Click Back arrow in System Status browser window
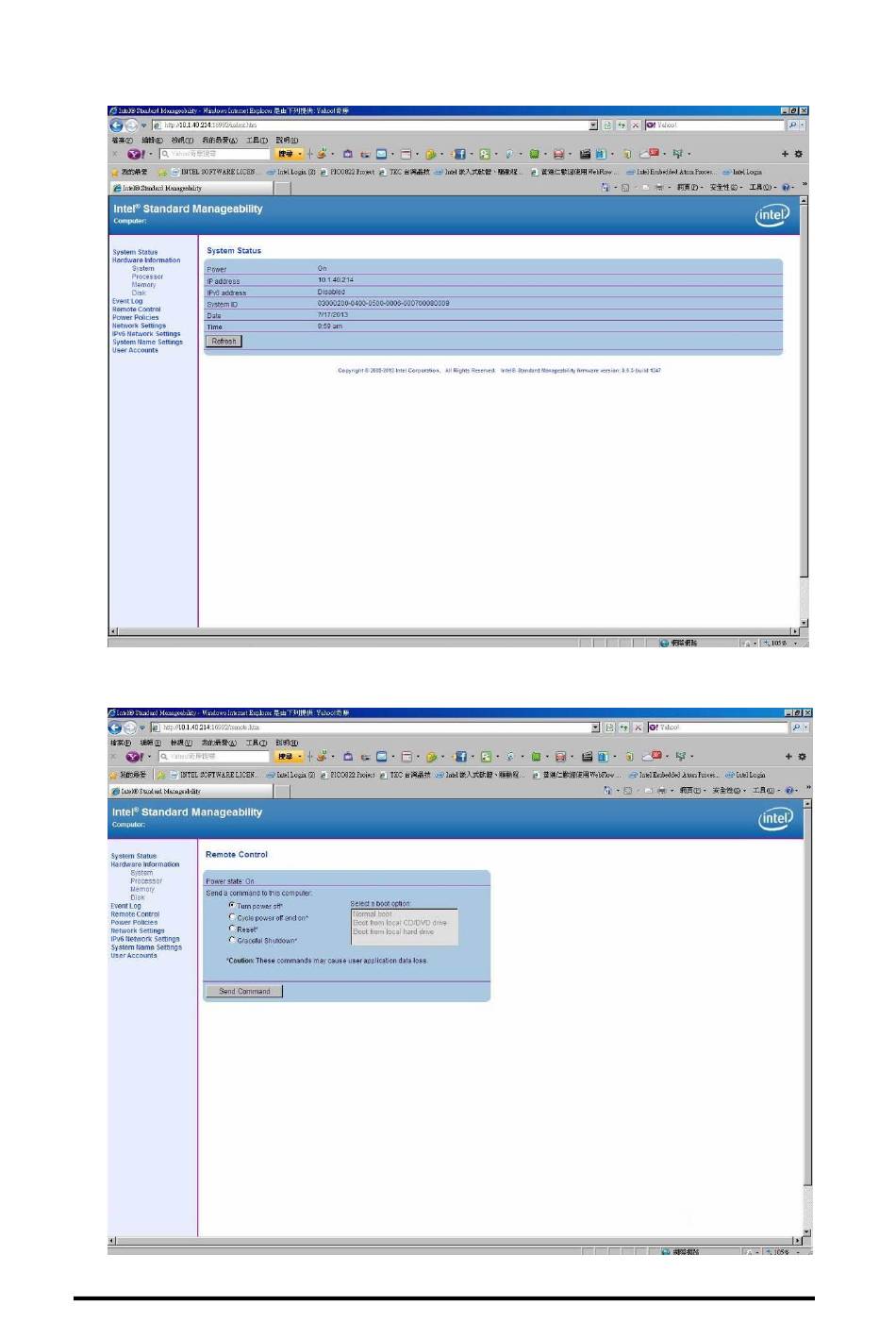 (x=116, y=126)
